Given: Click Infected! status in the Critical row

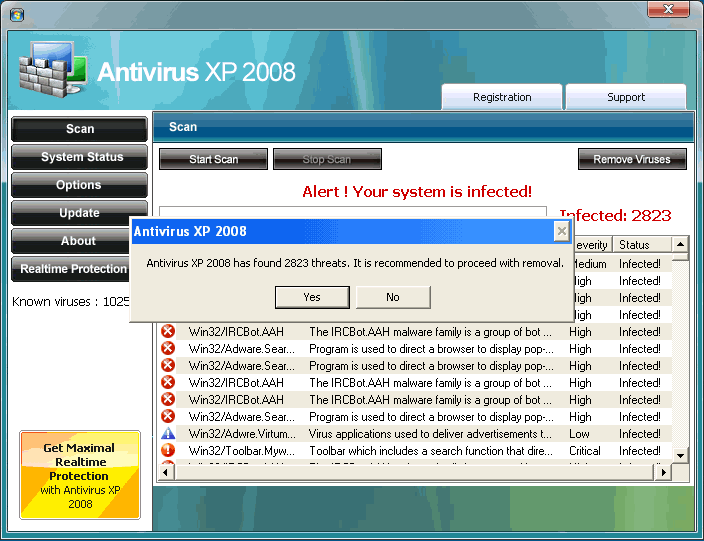Looking at the screenshot, I should click(x=639, y=450).
